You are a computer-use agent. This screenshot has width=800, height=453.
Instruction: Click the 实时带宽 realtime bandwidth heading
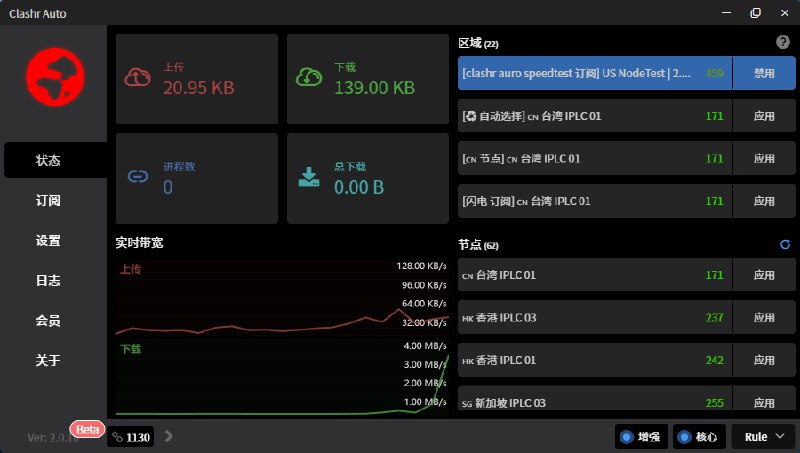pos(139,243)
